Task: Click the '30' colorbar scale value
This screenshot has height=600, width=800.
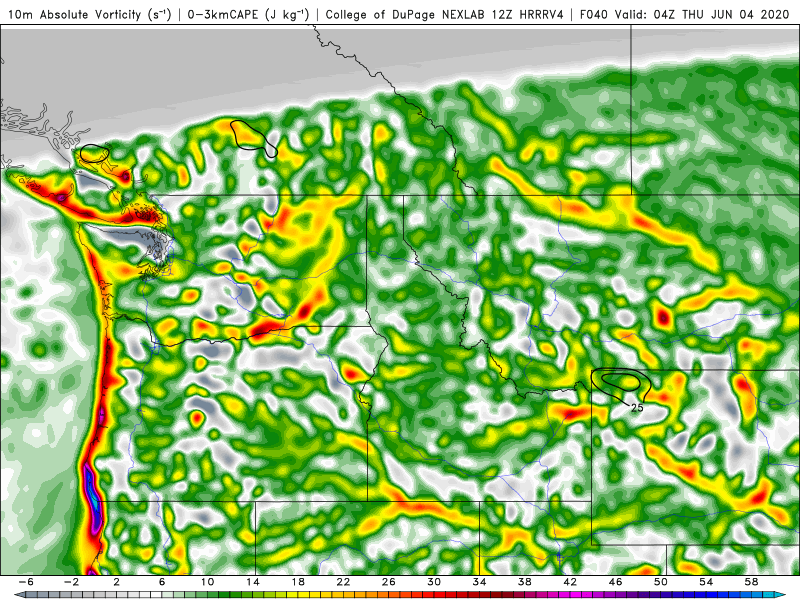Action: [434, 582]
